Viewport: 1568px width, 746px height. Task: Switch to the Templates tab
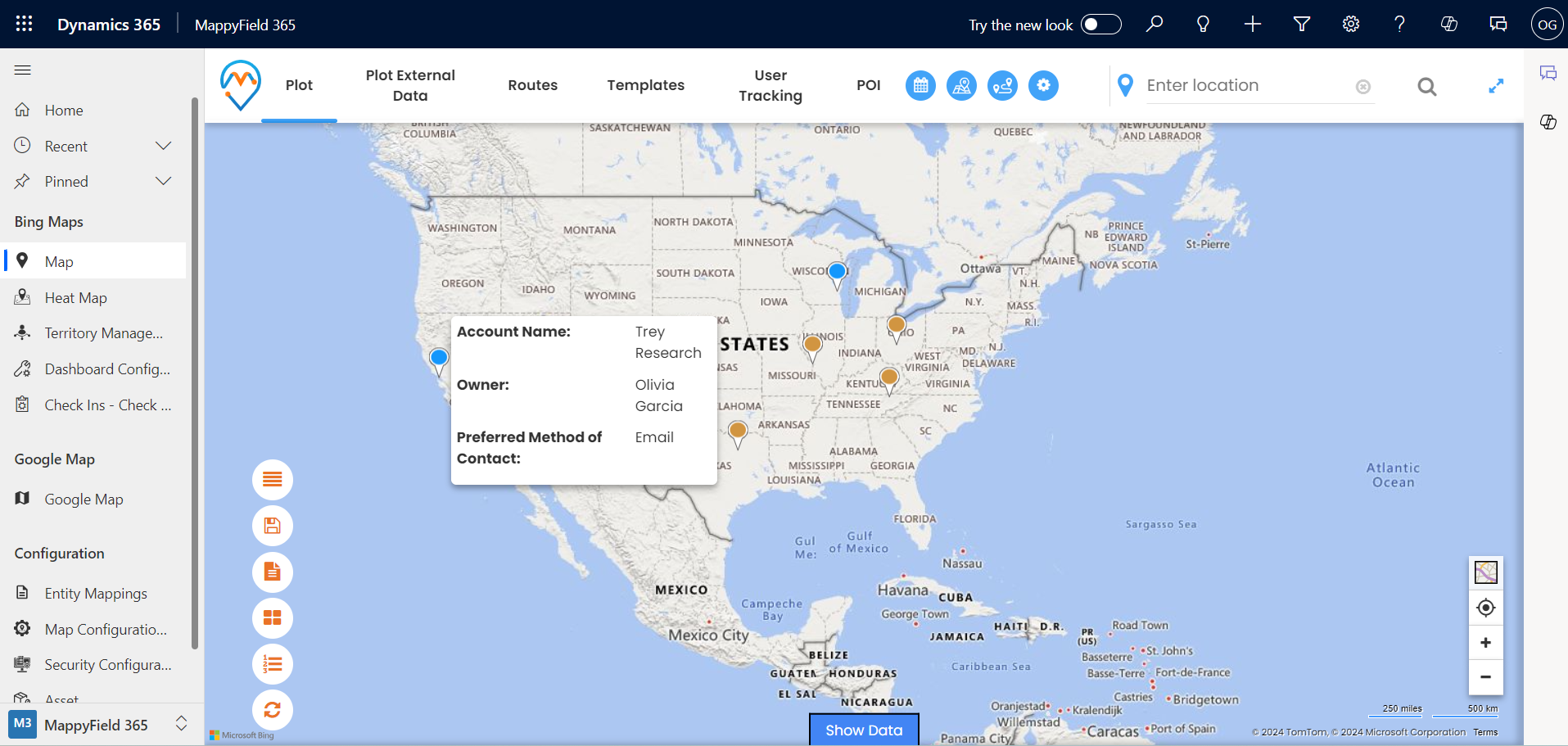[645, 85]
